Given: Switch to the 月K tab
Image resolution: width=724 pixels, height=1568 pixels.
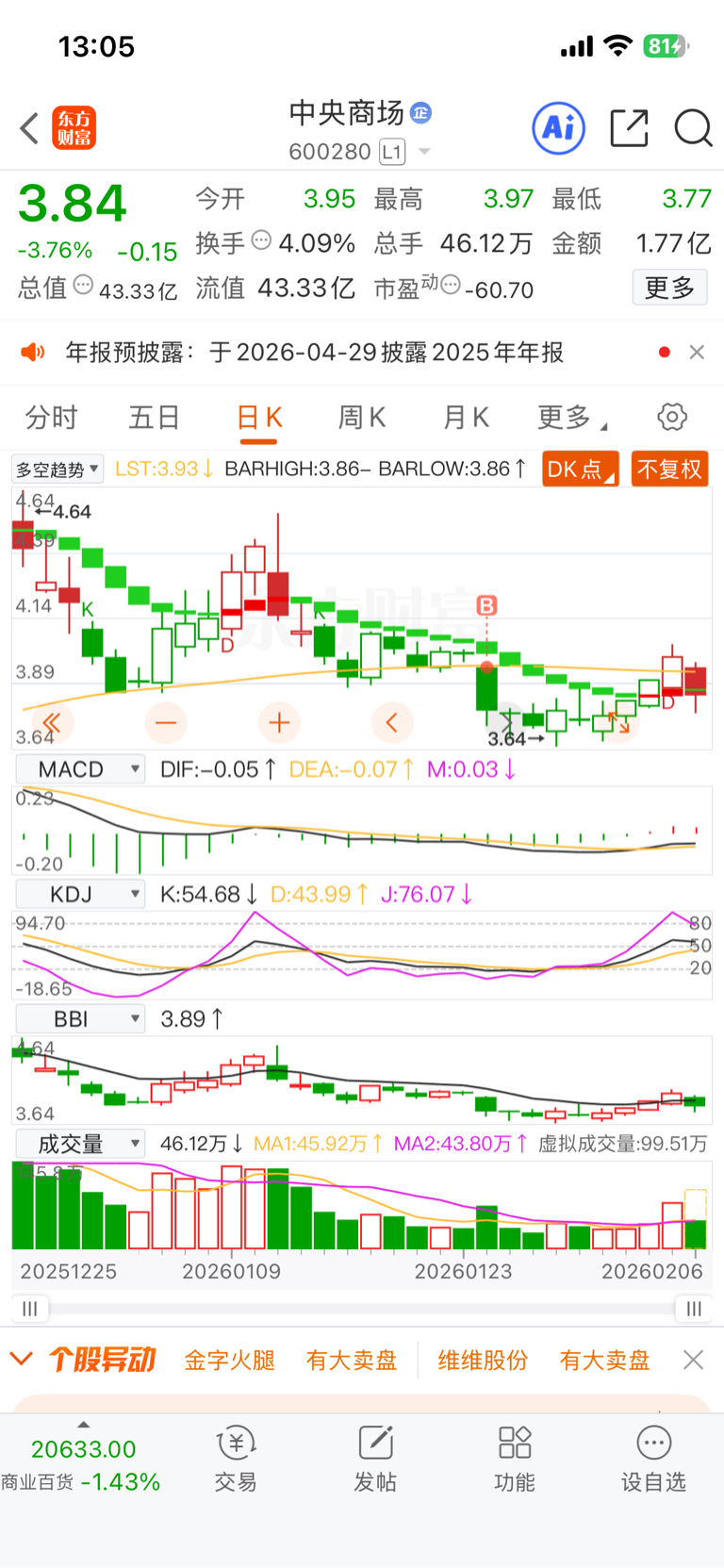Looking at the screenshot, I should tap(466, 417).
